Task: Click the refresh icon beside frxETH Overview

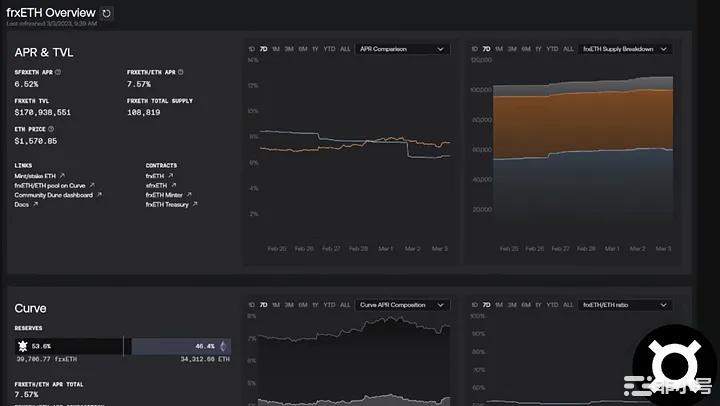Action: 107,13
